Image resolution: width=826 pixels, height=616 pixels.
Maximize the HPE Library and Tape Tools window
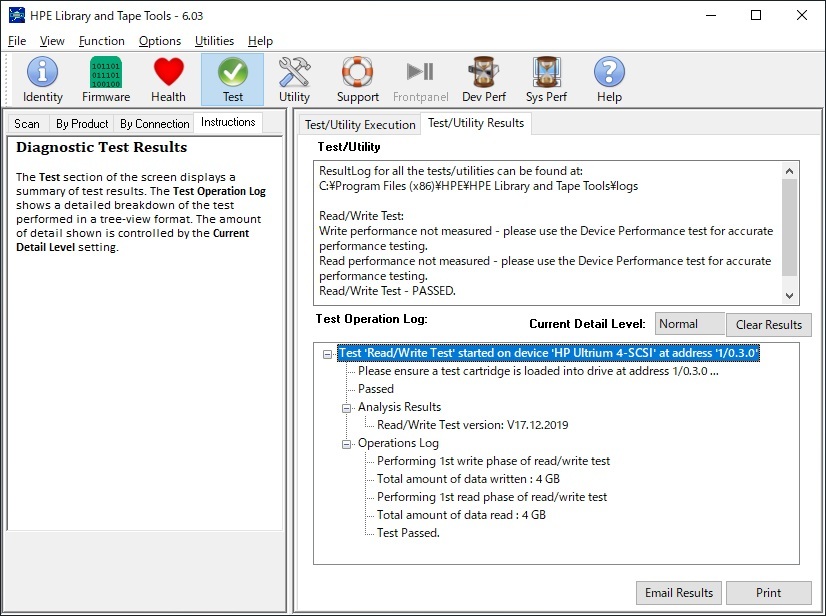point(756,15)
